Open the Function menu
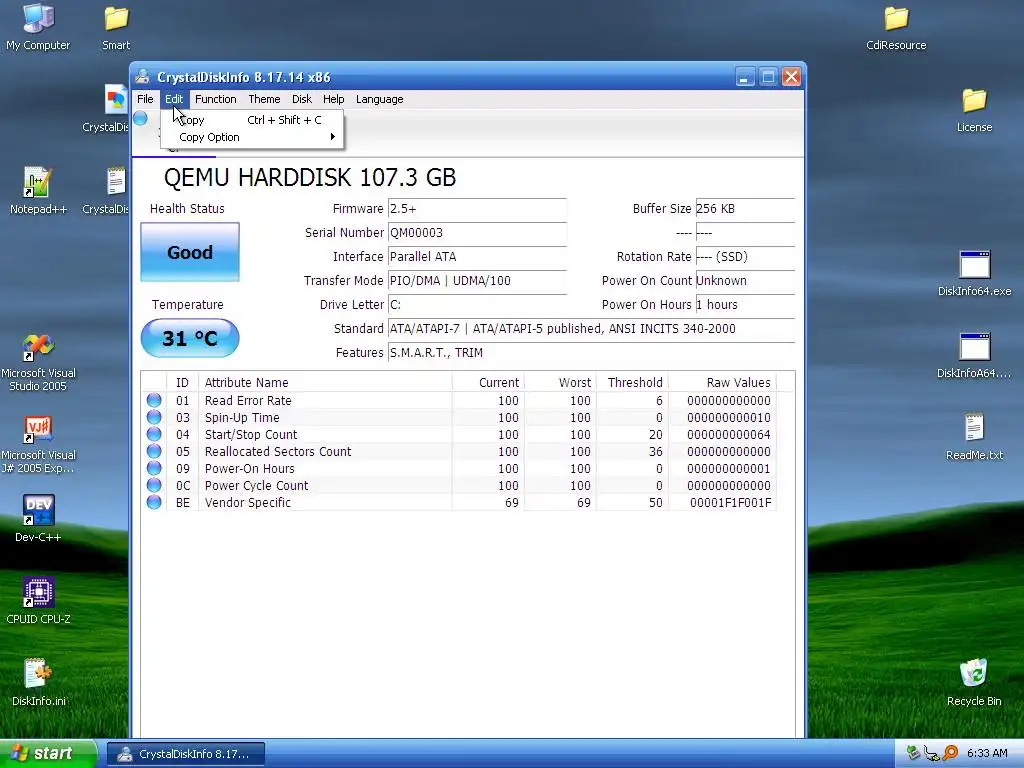The image size is (1024, 768). [216, 99]
